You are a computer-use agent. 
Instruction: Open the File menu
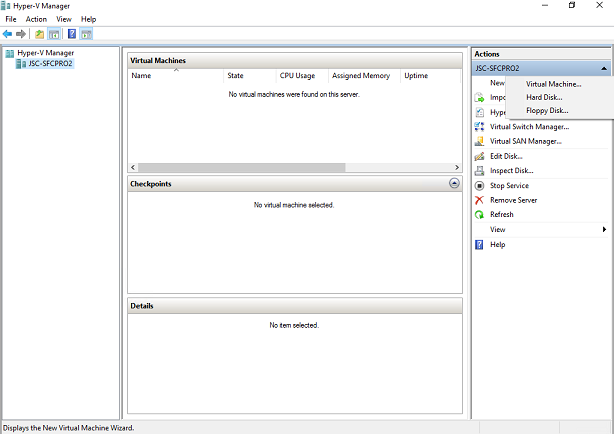pyautogui.click(x=11, y=19)
